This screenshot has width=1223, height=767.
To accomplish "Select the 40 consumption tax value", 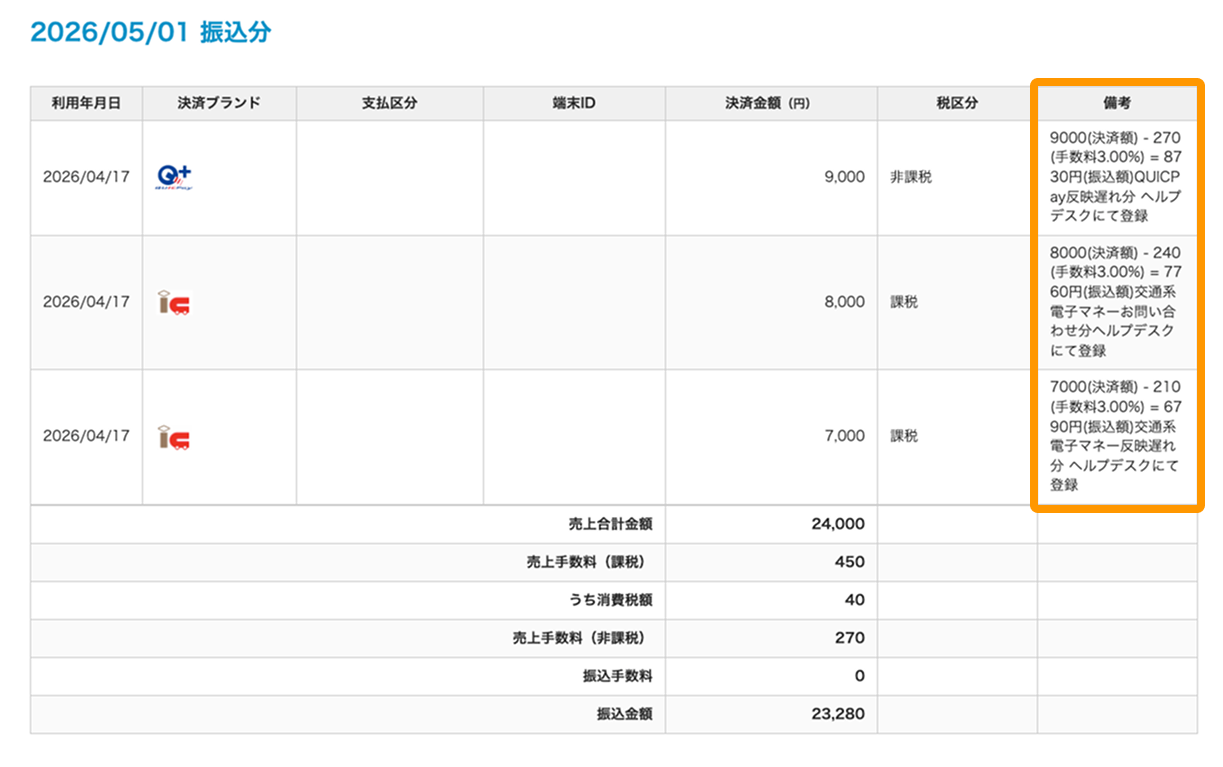I will [855, 600].
